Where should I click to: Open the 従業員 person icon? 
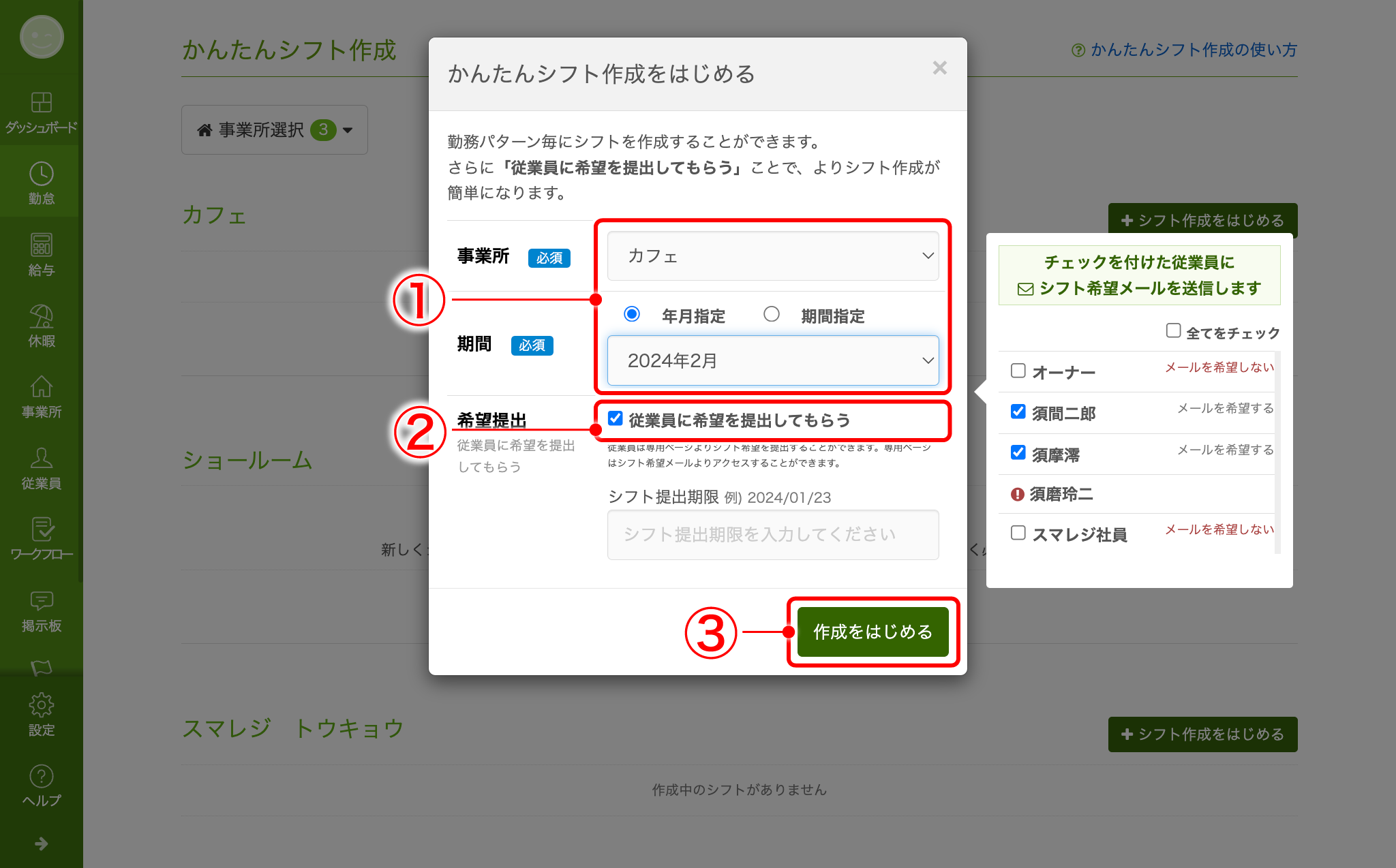41,459
